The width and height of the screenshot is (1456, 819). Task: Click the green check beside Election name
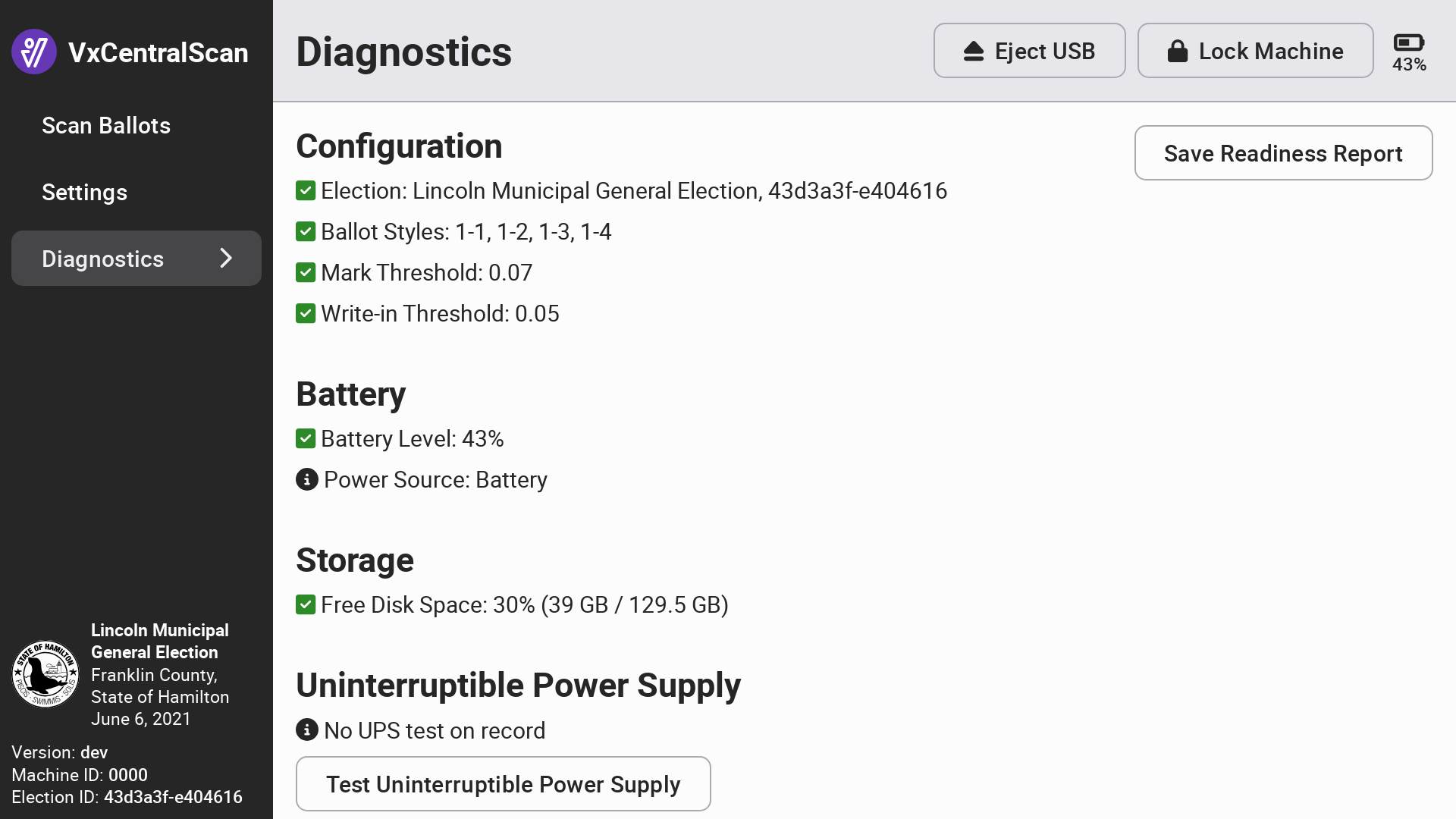306,191
